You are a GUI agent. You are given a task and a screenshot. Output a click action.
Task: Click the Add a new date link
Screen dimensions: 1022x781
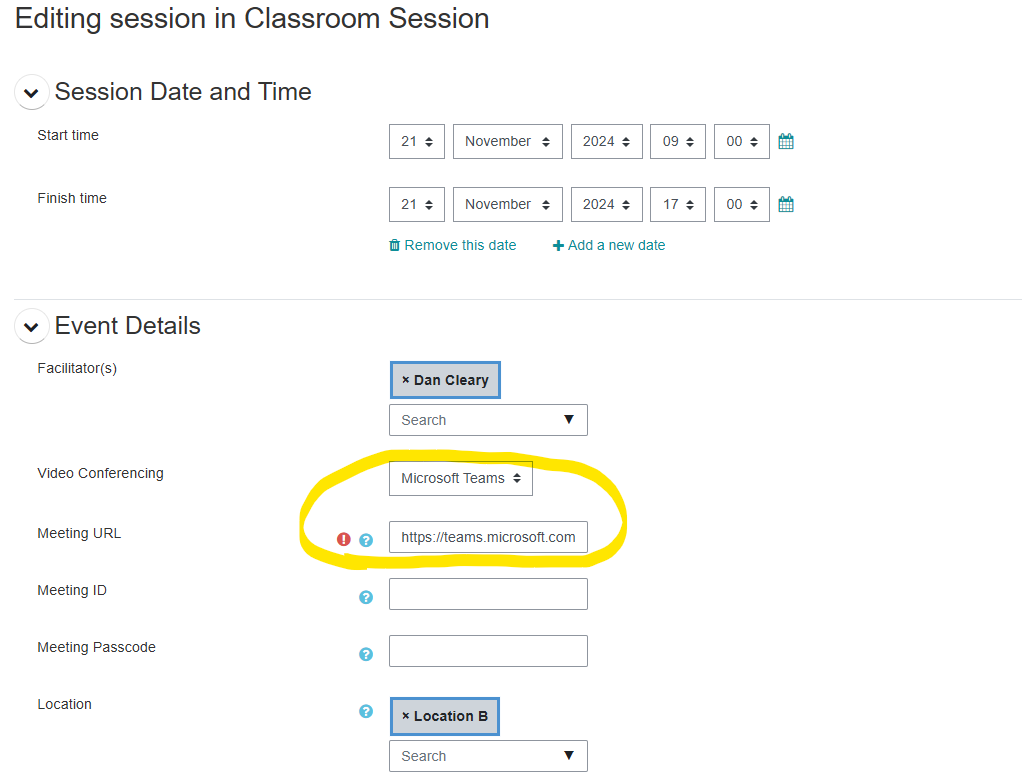click(609, 245)
